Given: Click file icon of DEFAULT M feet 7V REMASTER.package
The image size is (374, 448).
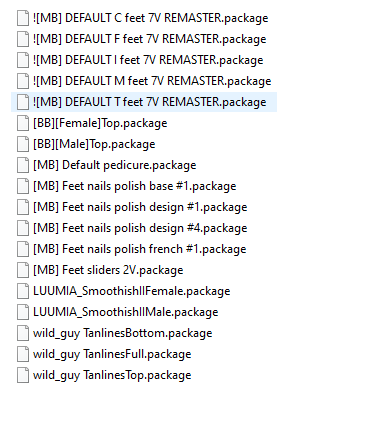Looking at the screenshot, I should tap(23, 81).
